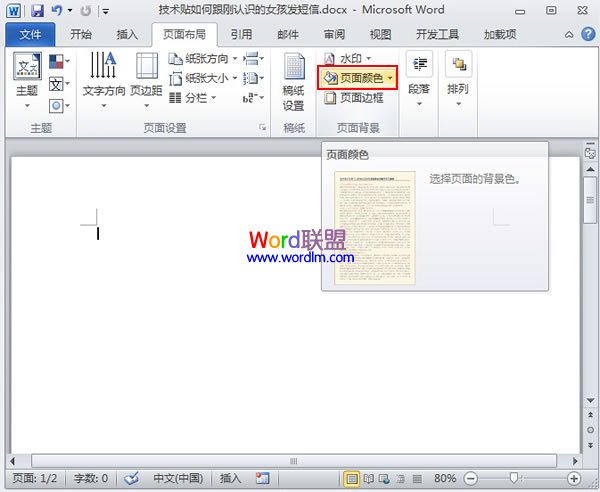The image size is (600, 492).
Task: Click horizontal scrollbar right arrow
Action: pyautogui.click(x=575, y=461)
